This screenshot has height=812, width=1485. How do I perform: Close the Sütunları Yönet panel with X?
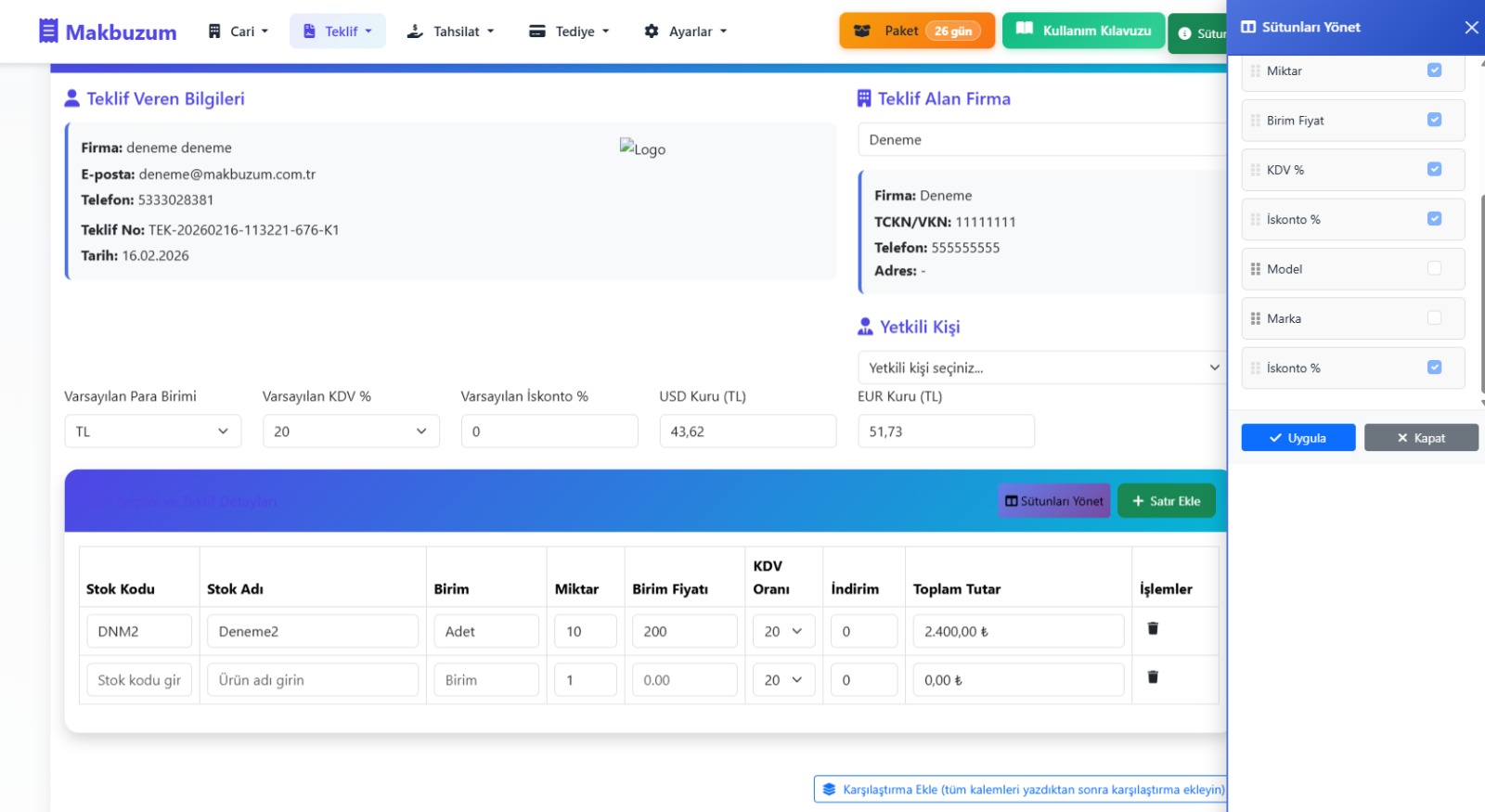pyautogui.click(x=1471, y=28)
